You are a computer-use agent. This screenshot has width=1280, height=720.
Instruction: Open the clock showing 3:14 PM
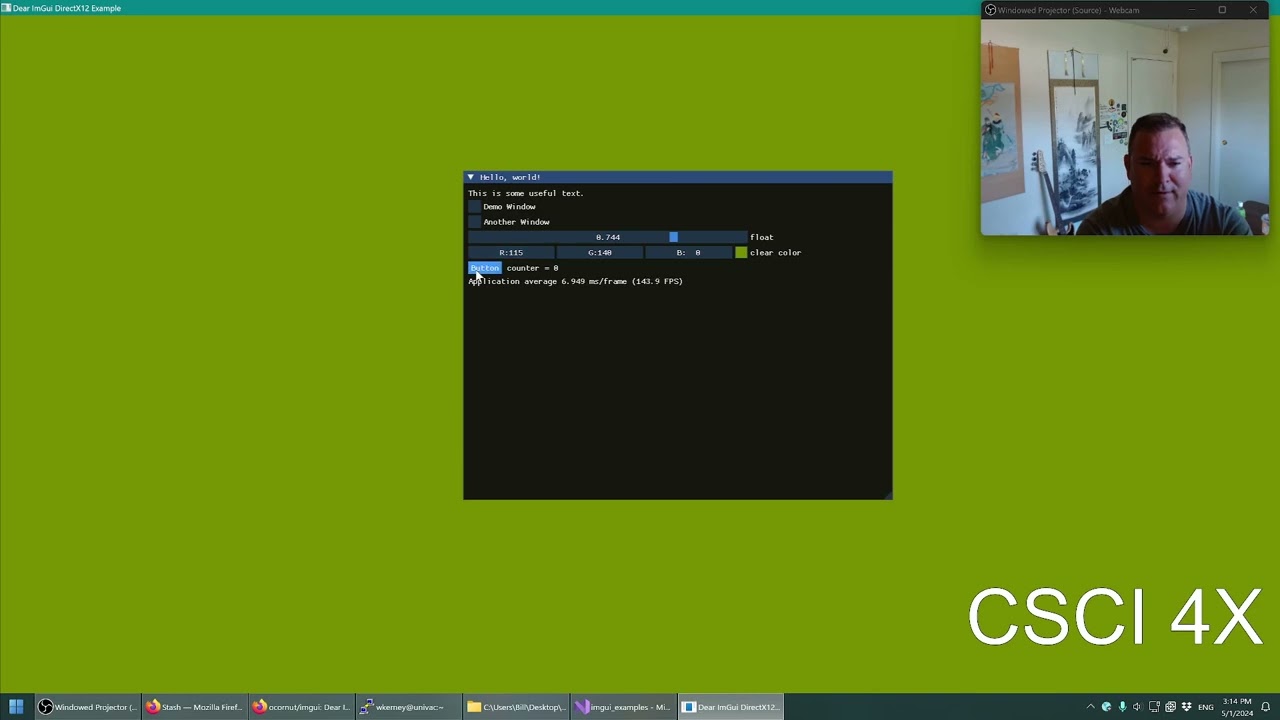point(1237,707)
